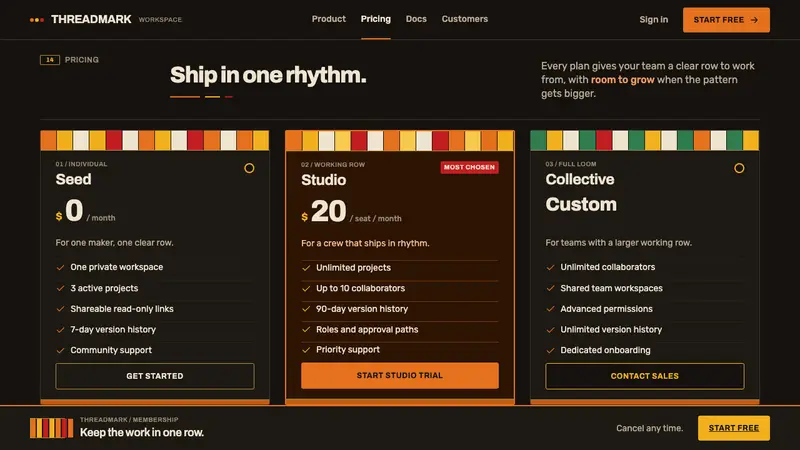800x450 pixels.
Task: Open the Product nav item
Action: [x=329, y=19]
